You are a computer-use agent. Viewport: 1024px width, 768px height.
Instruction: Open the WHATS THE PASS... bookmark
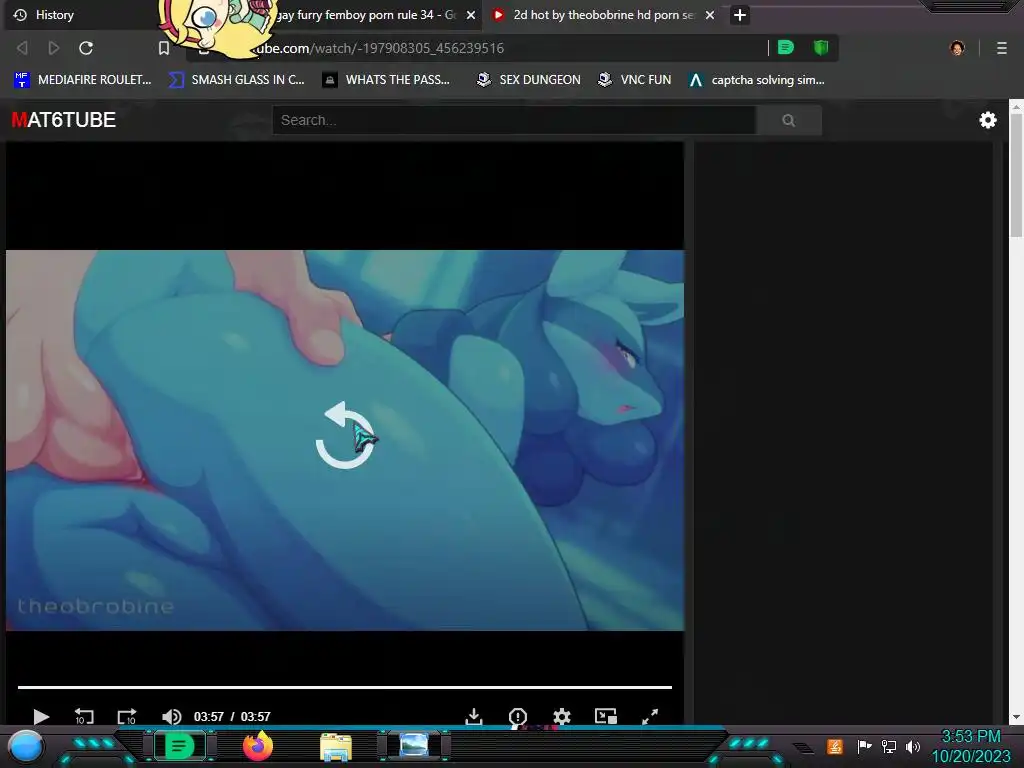click(x=386, y=80)
